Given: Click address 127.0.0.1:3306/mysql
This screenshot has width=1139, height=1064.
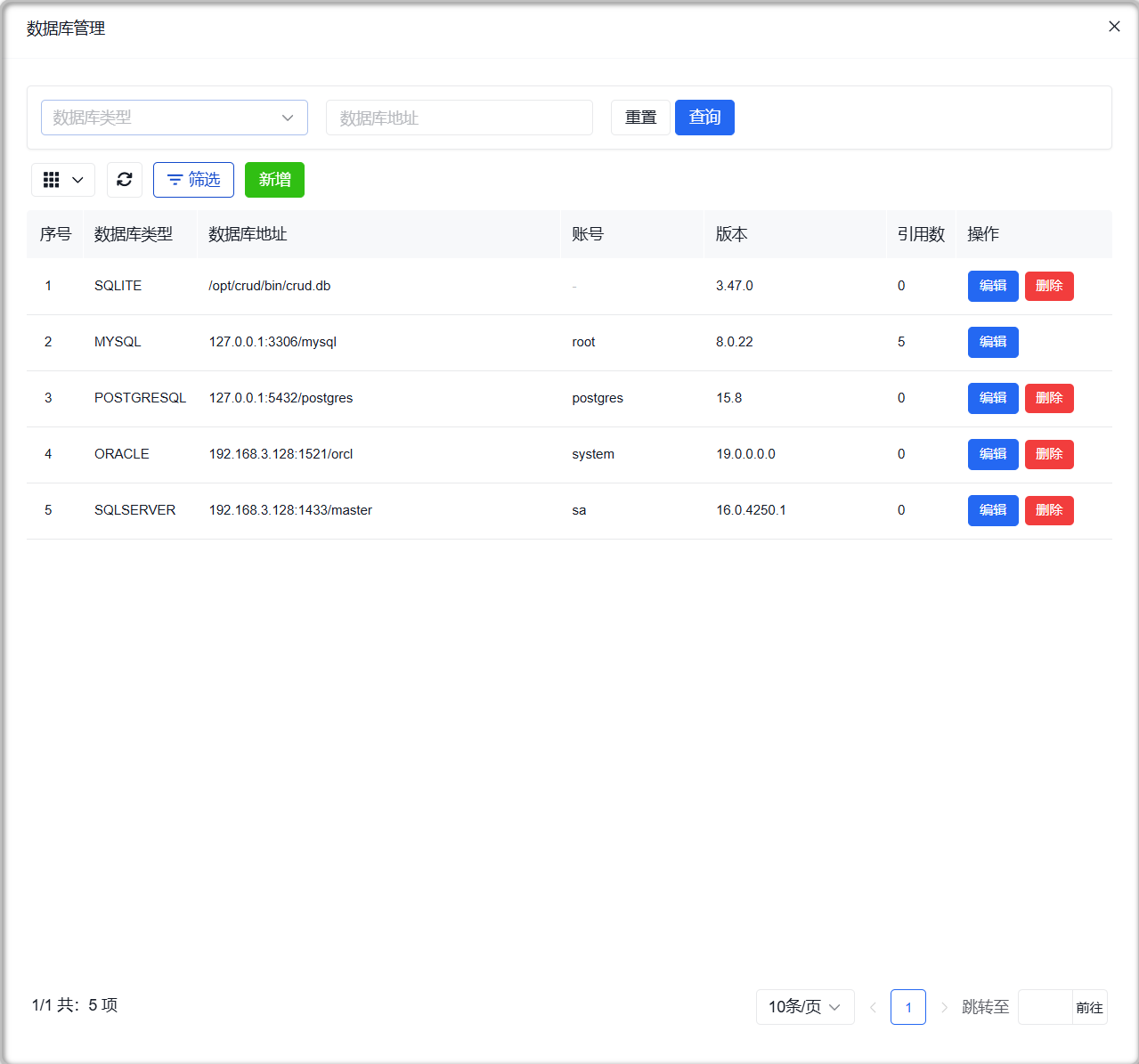Looking at the screenshot, I should click(x=273, y=342).
